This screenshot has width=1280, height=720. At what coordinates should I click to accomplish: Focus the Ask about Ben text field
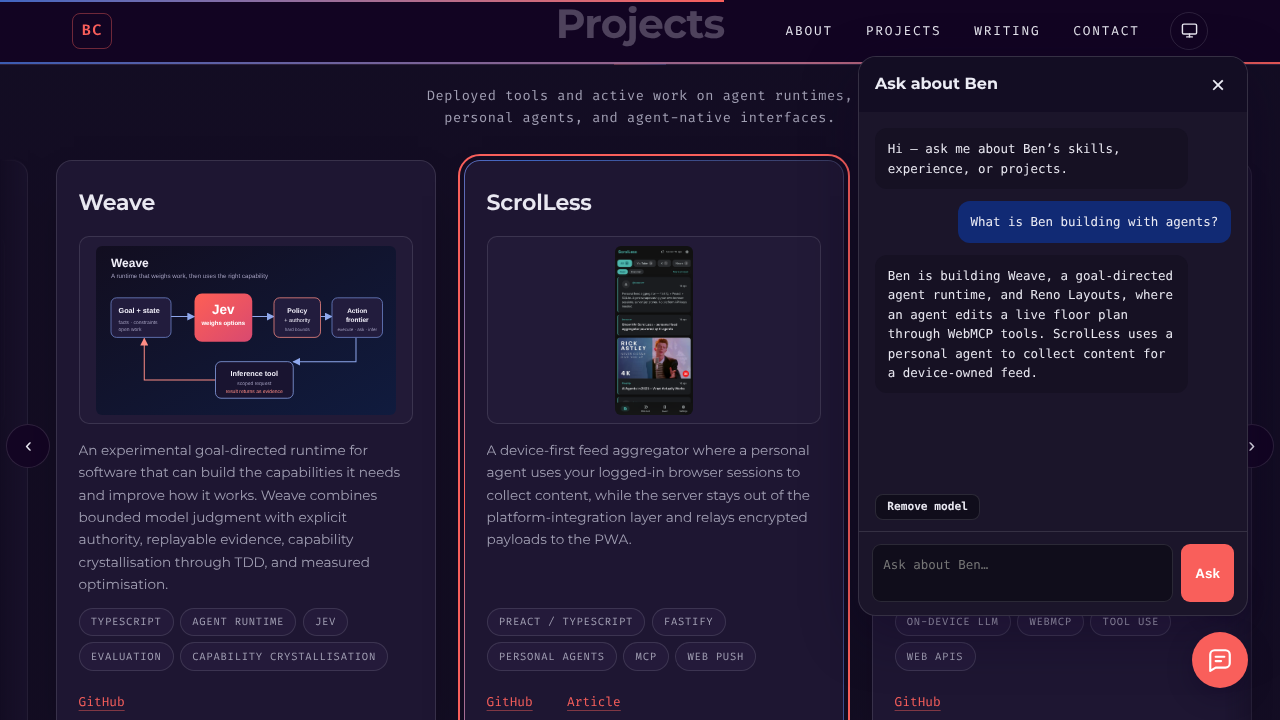(x=1022, y=573)
